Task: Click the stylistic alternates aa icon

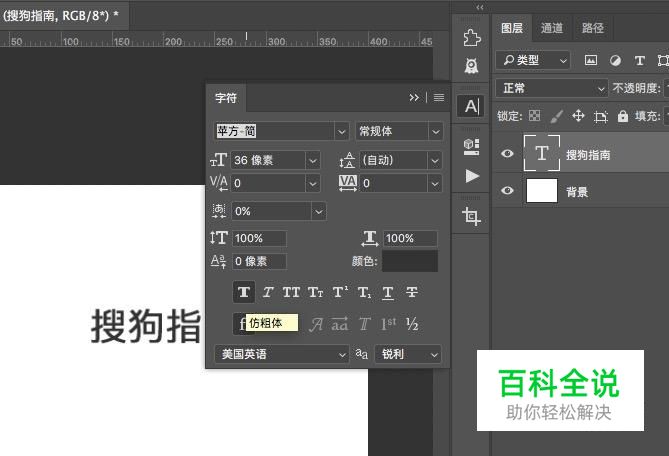Action: [x=340, y=325]
